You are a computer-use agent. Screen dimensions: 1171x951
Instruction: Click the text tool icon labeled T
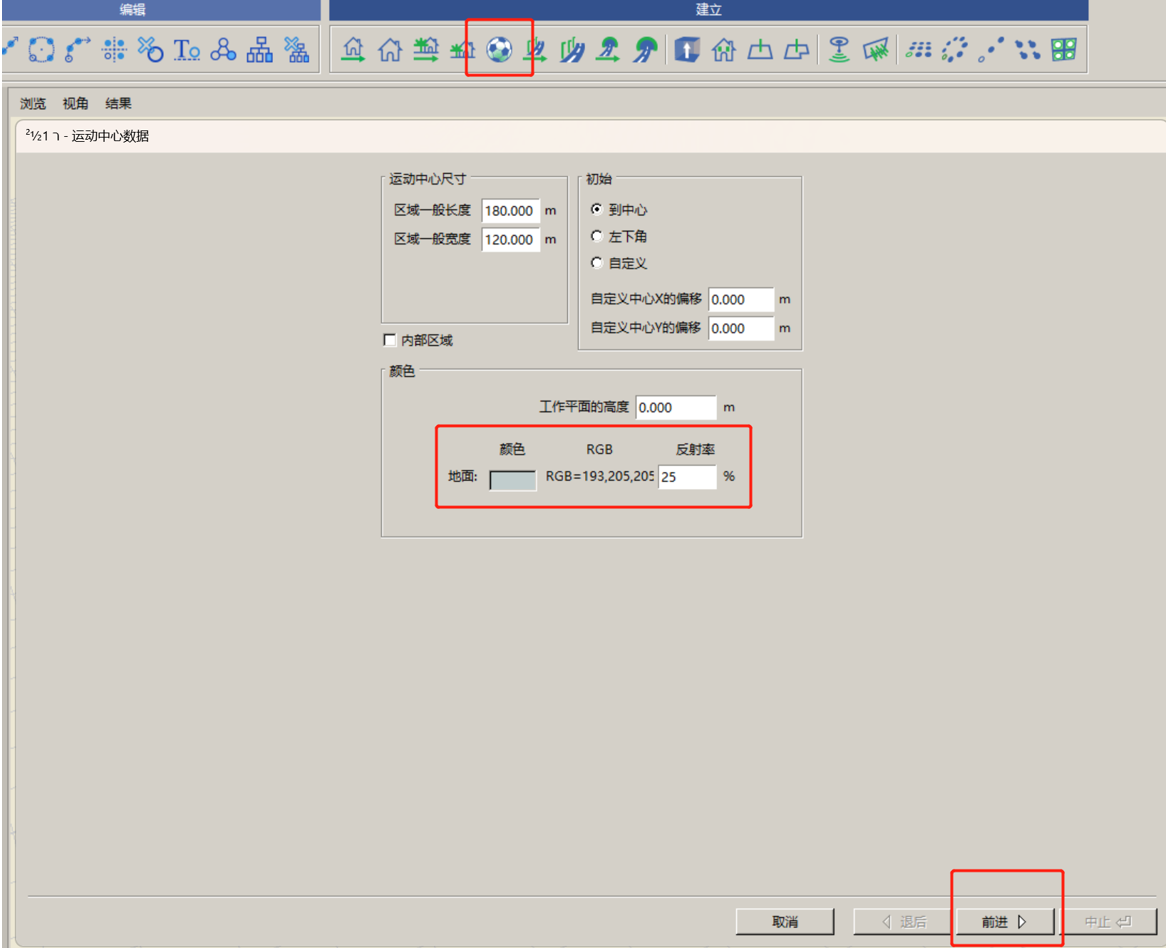(x=186, y=50)
